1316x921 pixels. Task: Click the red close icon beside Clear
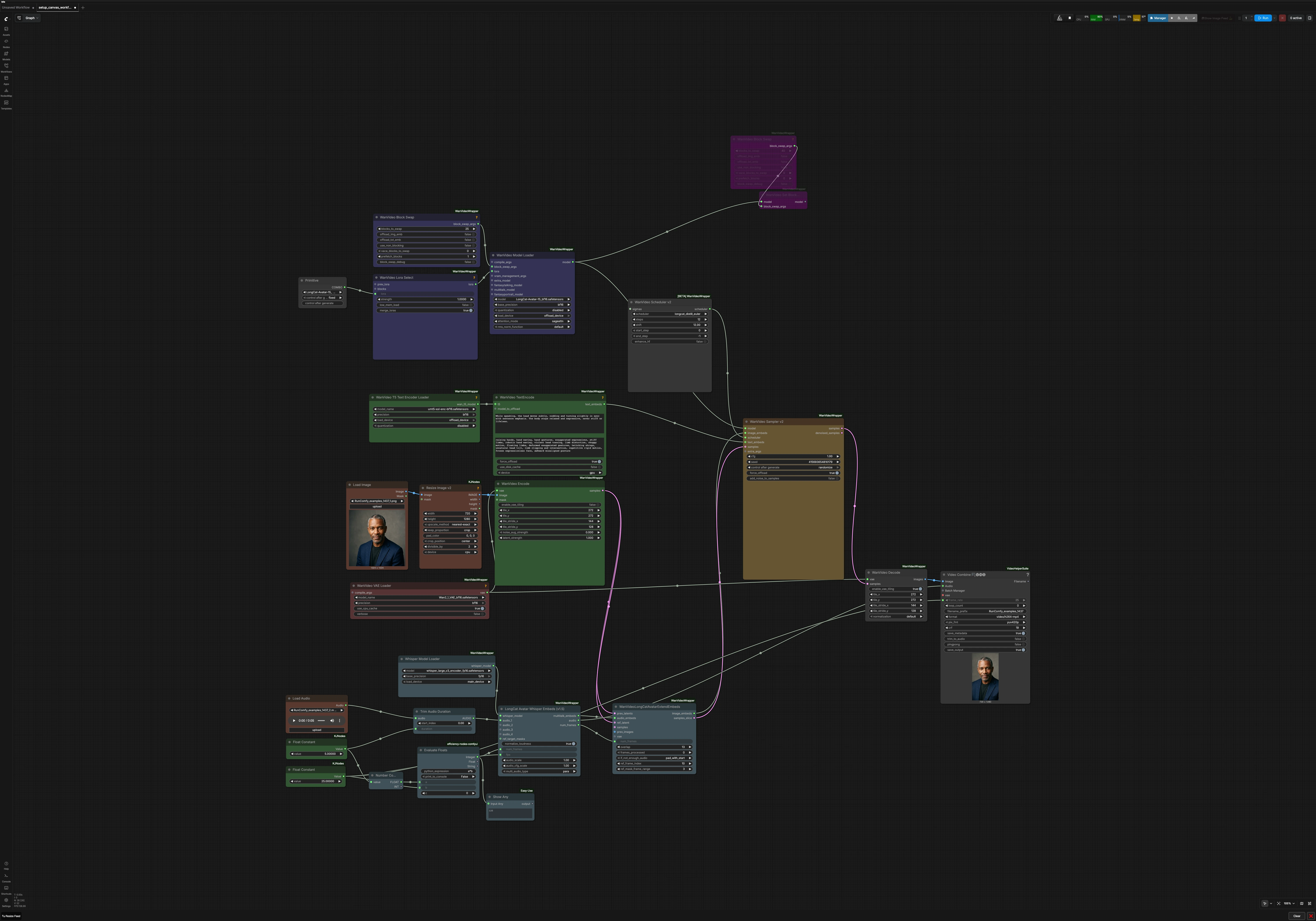pos(1311,916)
